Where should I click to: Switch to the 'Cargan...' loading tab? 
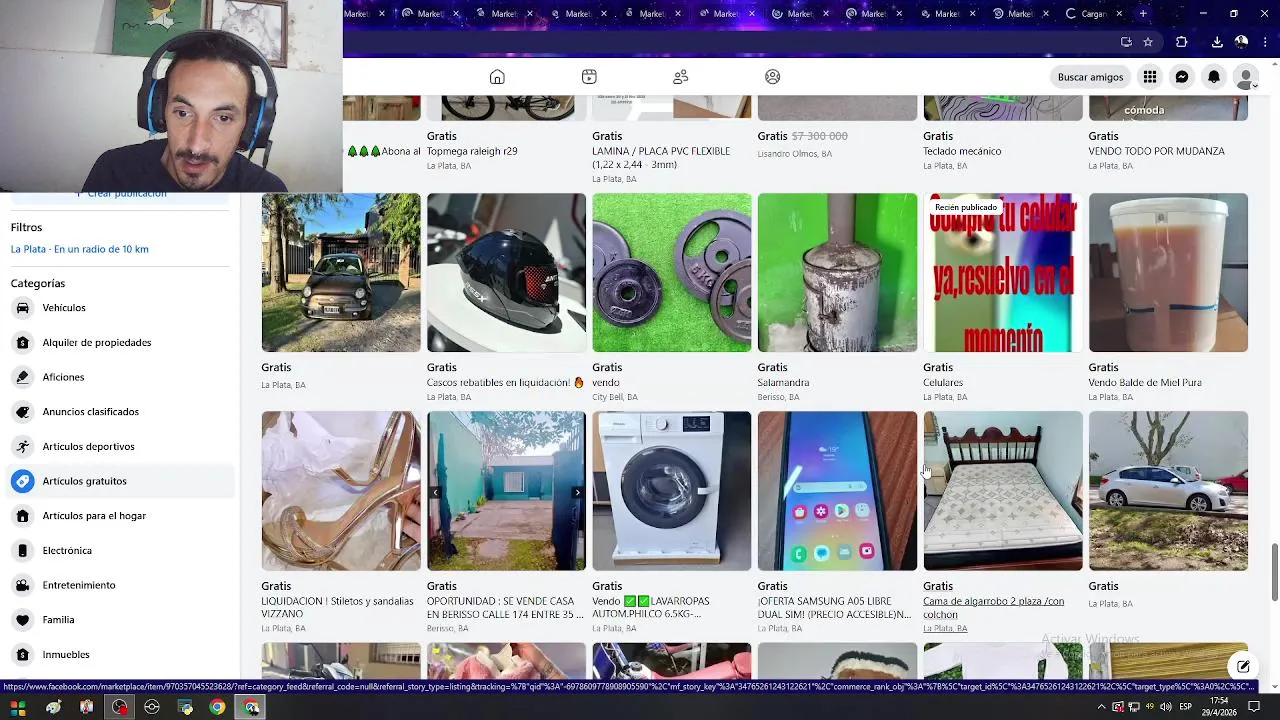coord(1093,14)
